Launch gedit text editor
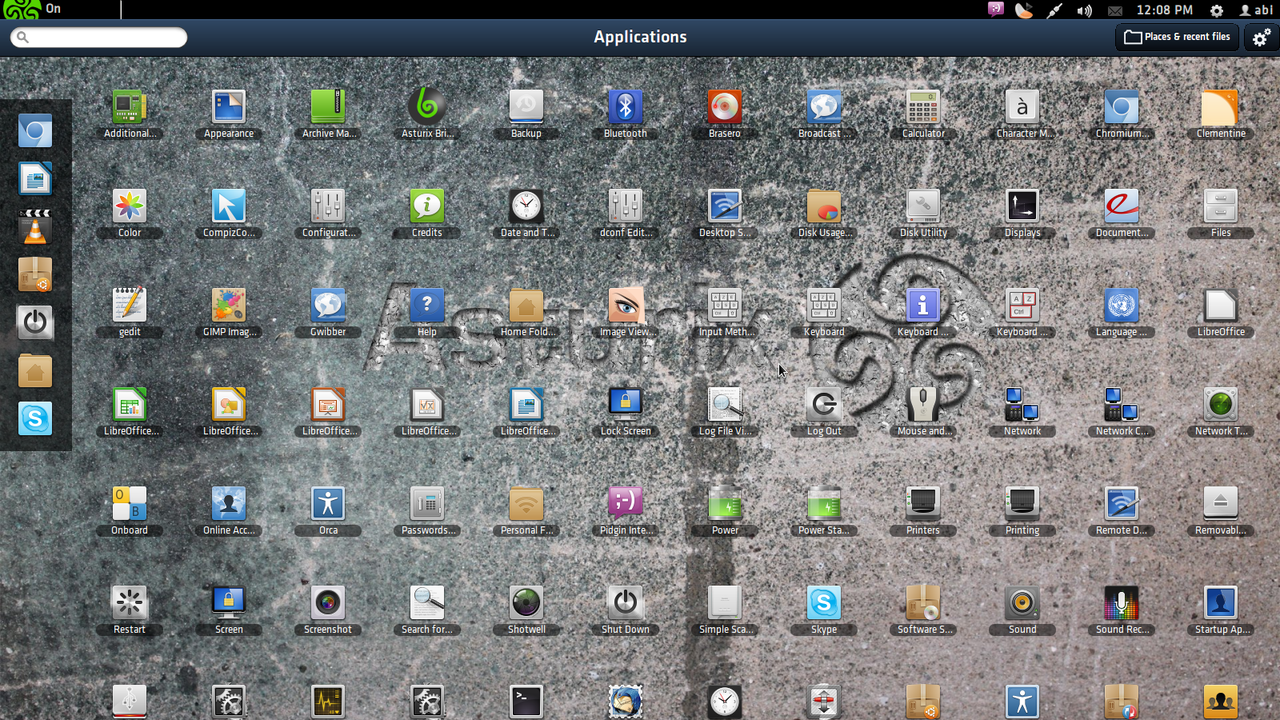1280x720 pixels. [x=129, y=305]
